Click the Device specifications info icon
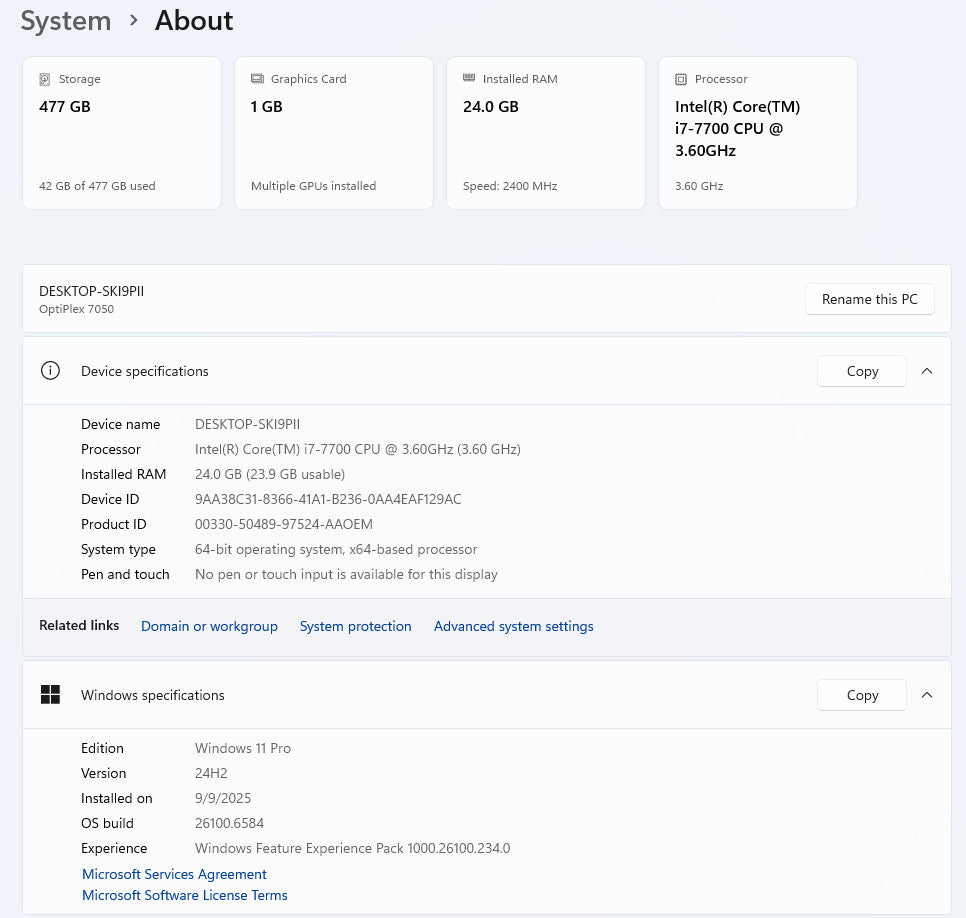This screenshot has height=918, width=966. click(x=50, y=371)
